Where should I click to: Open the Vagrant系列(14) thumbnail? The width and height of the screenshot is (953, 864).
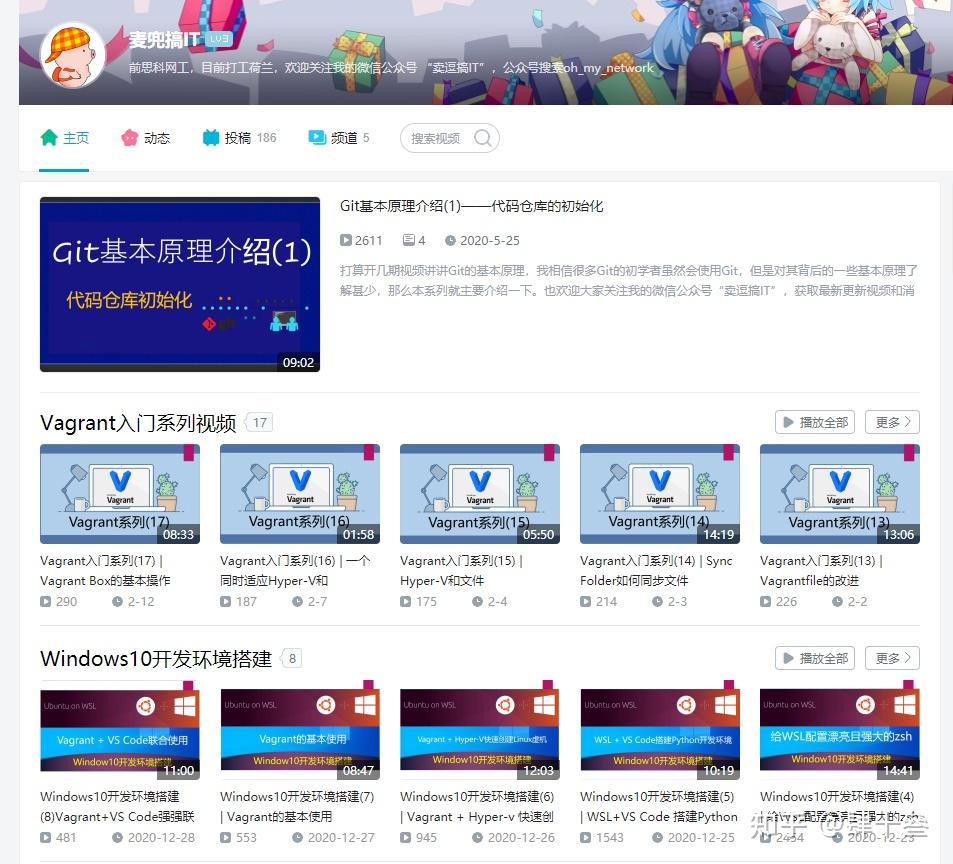659,494
